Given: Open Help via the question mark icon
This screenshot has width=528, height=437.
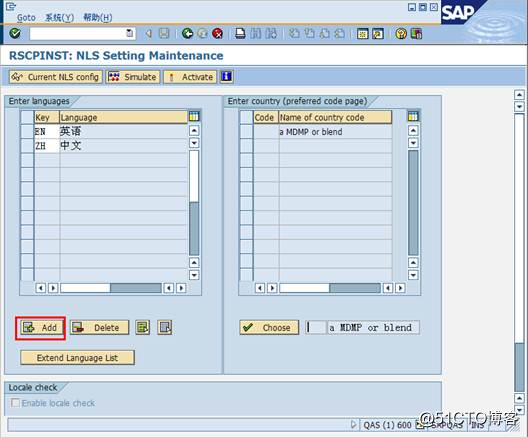Looking at the screenshot, I should point(401,34).
